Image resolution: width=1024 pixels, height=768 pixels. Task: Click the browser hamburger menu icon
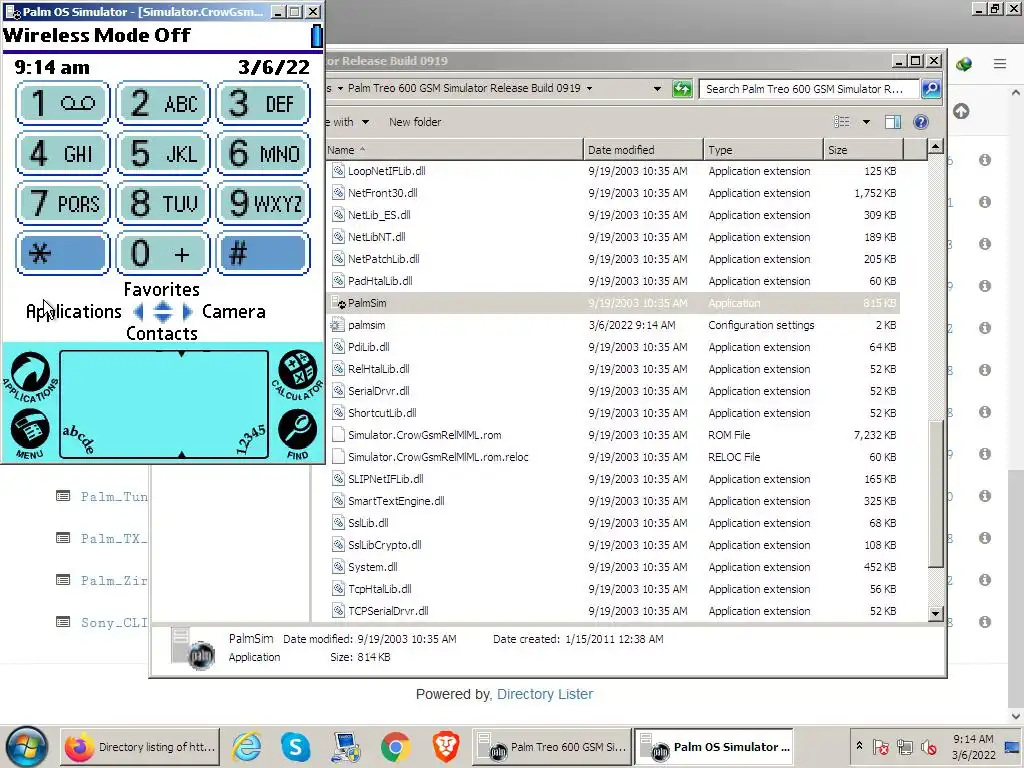[x=1000, y=64]
